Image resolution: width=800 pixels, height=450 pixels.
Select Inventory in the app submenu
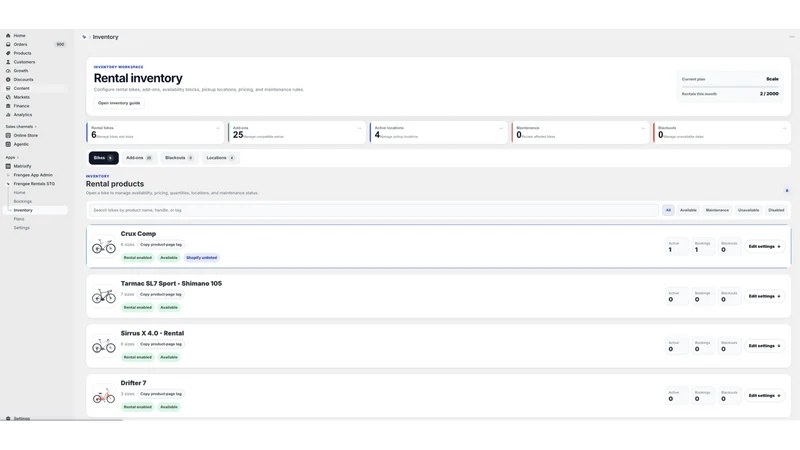pyautogui.click(x=36, y=210)
